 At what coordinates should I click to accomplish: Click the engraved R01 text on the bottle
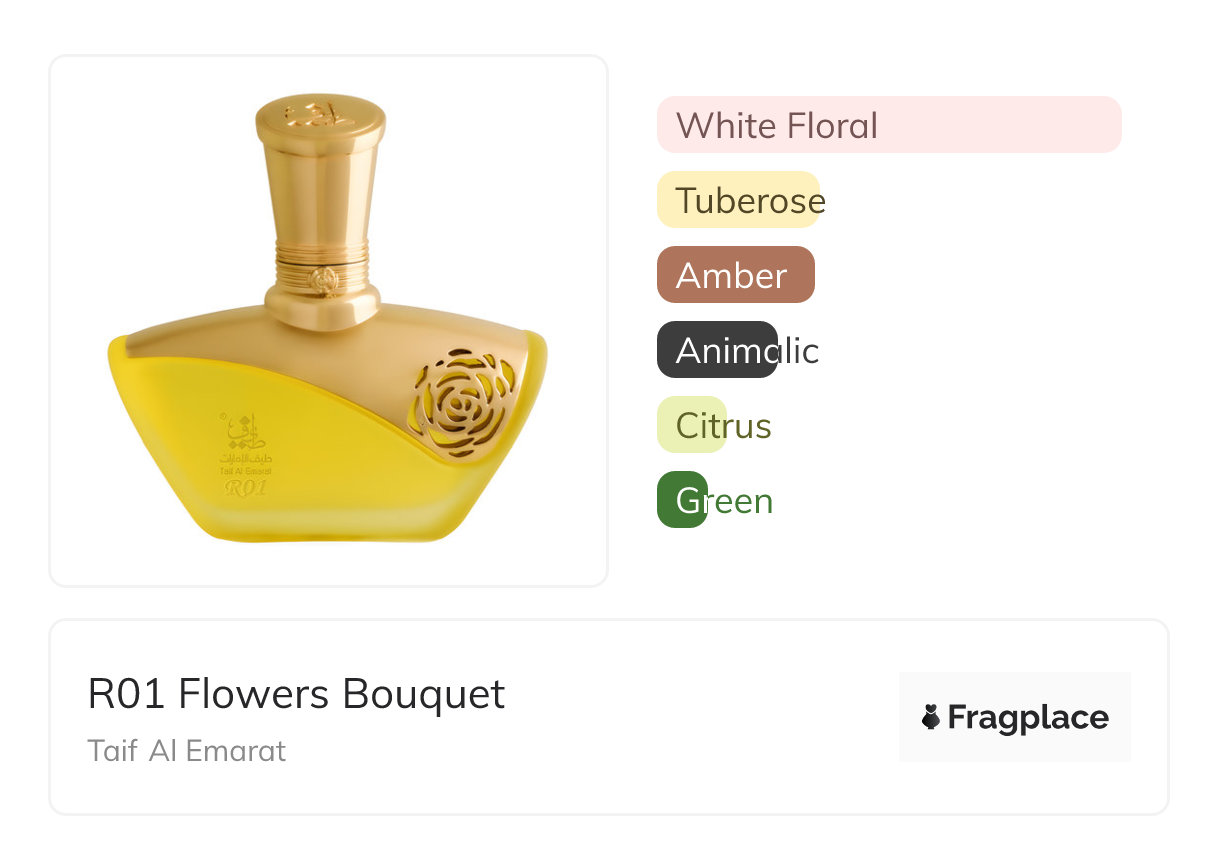(x=246, y=489)
